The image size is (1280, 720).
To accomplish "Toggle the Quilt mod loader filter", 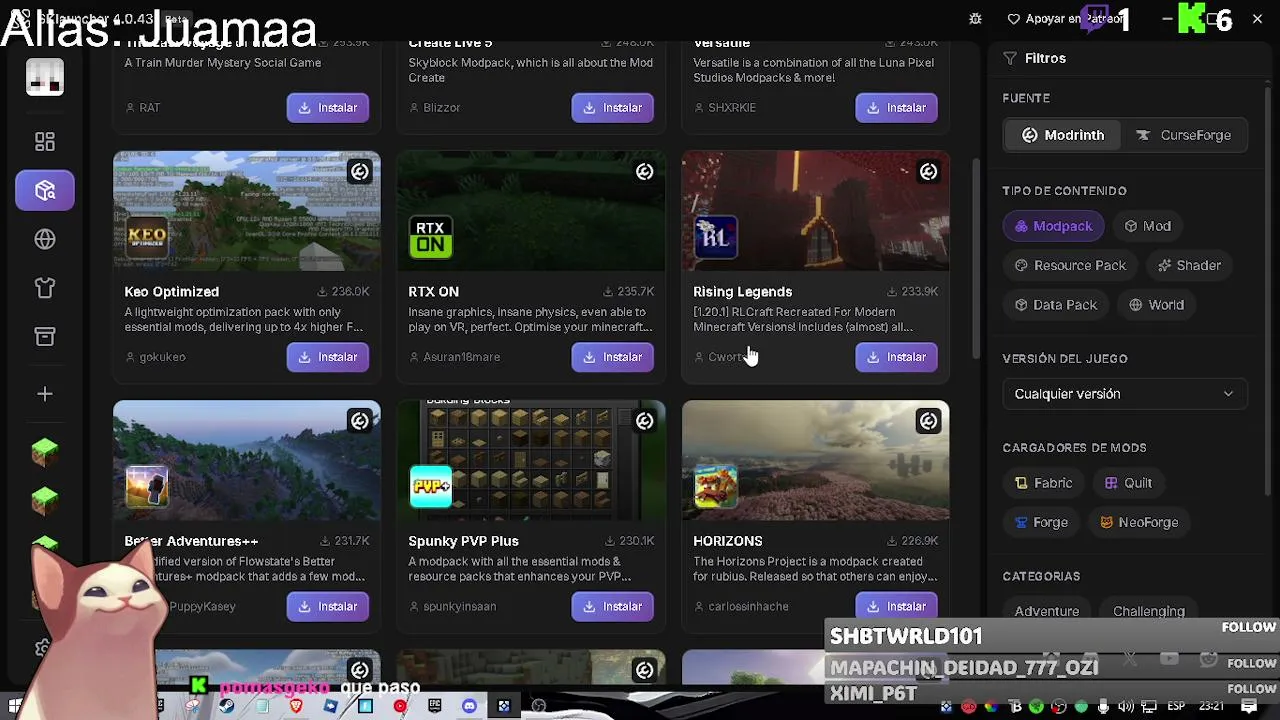I will [x=1128, y=483].
